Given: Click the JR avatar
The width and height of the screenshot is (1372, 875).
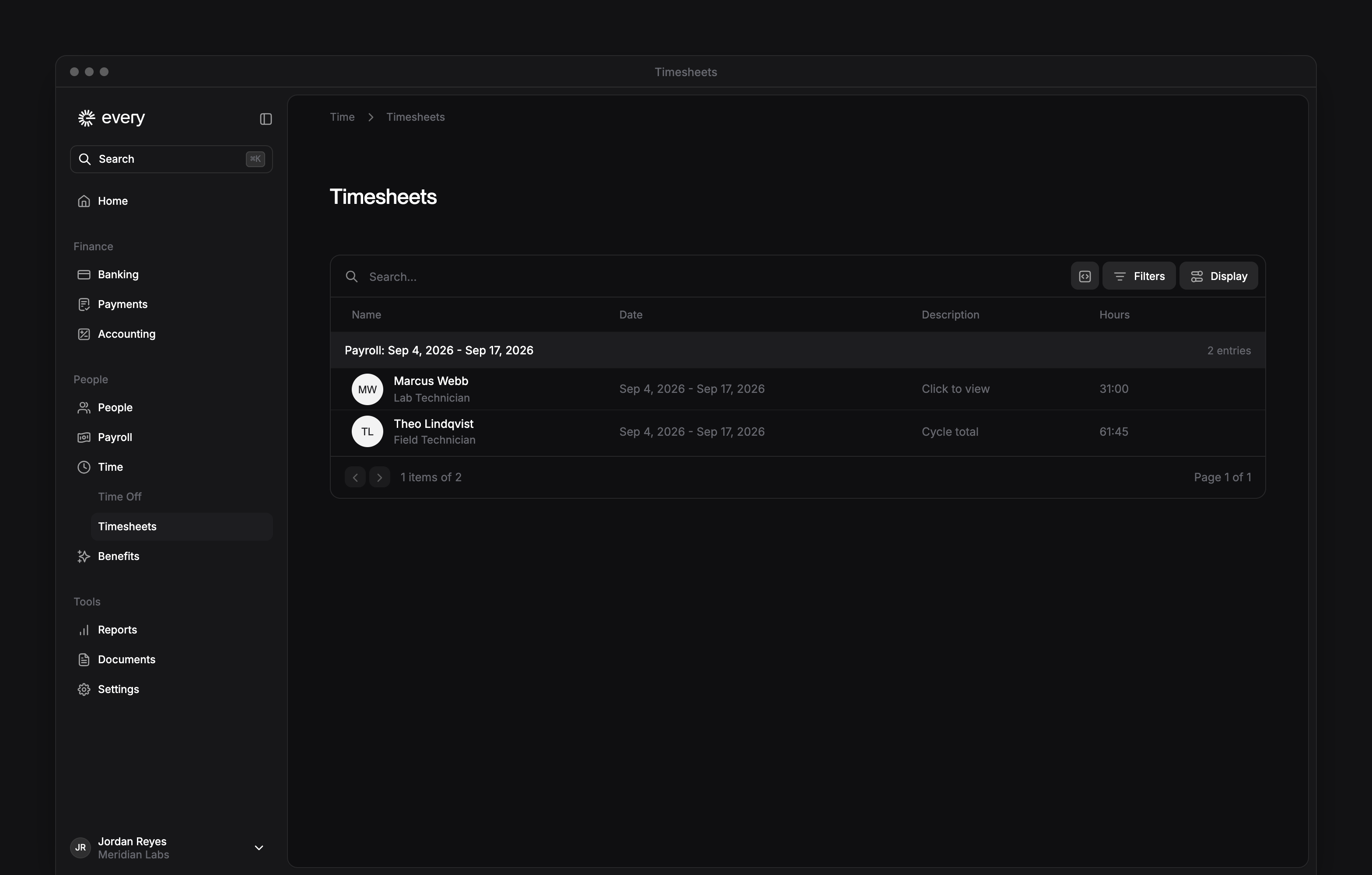Looking at the screenshot, I should (x=80, y=848).
